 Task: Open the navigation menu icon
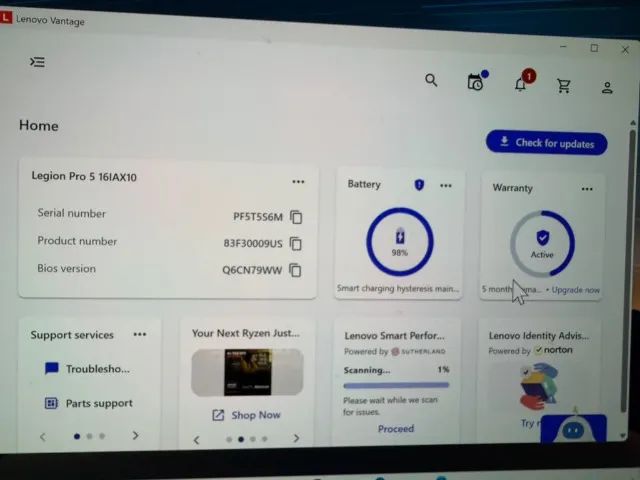click(x=38, y=62)
